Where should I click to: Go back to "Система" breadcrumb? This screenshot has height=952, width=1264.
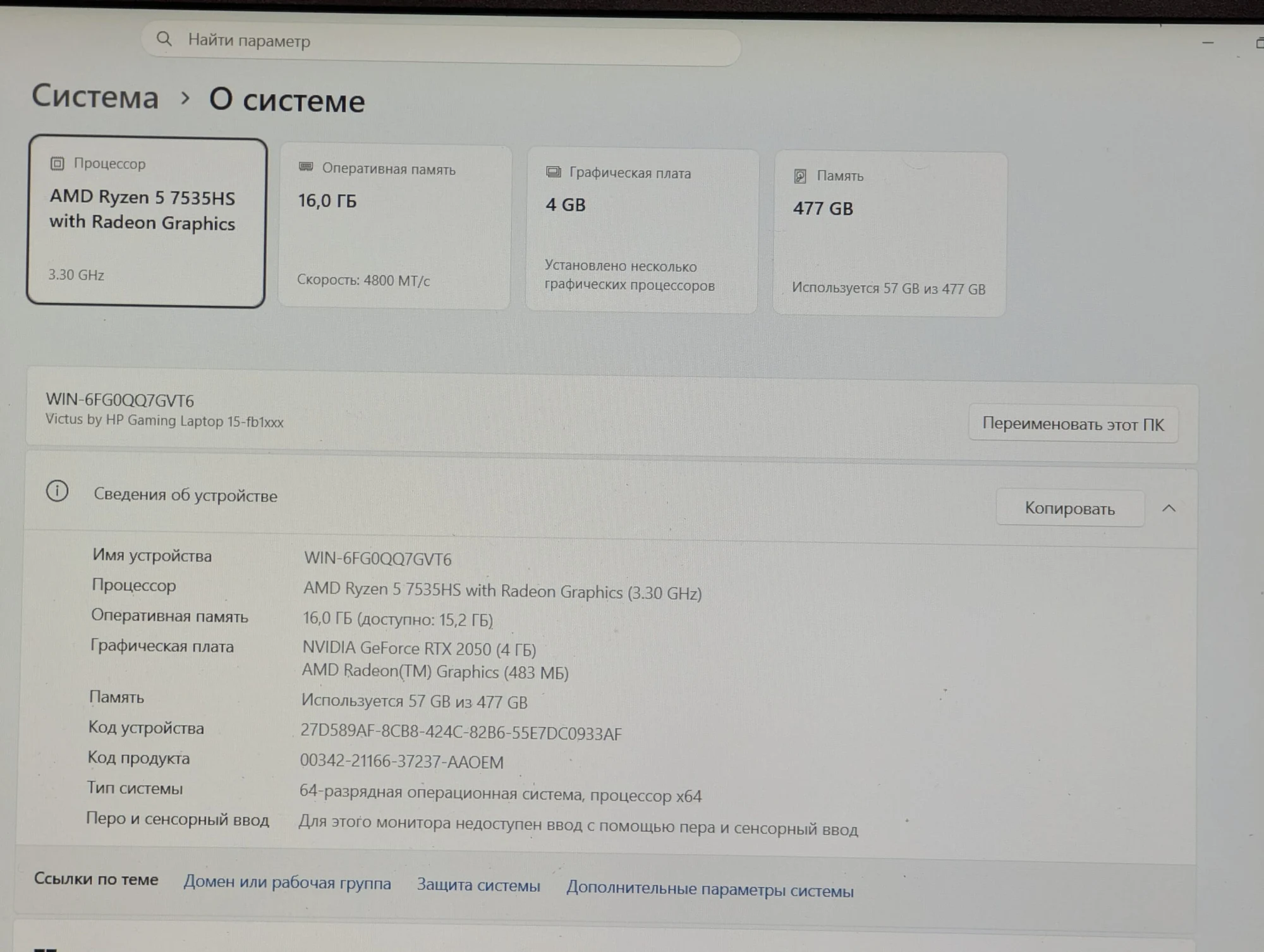pos(95,97)
